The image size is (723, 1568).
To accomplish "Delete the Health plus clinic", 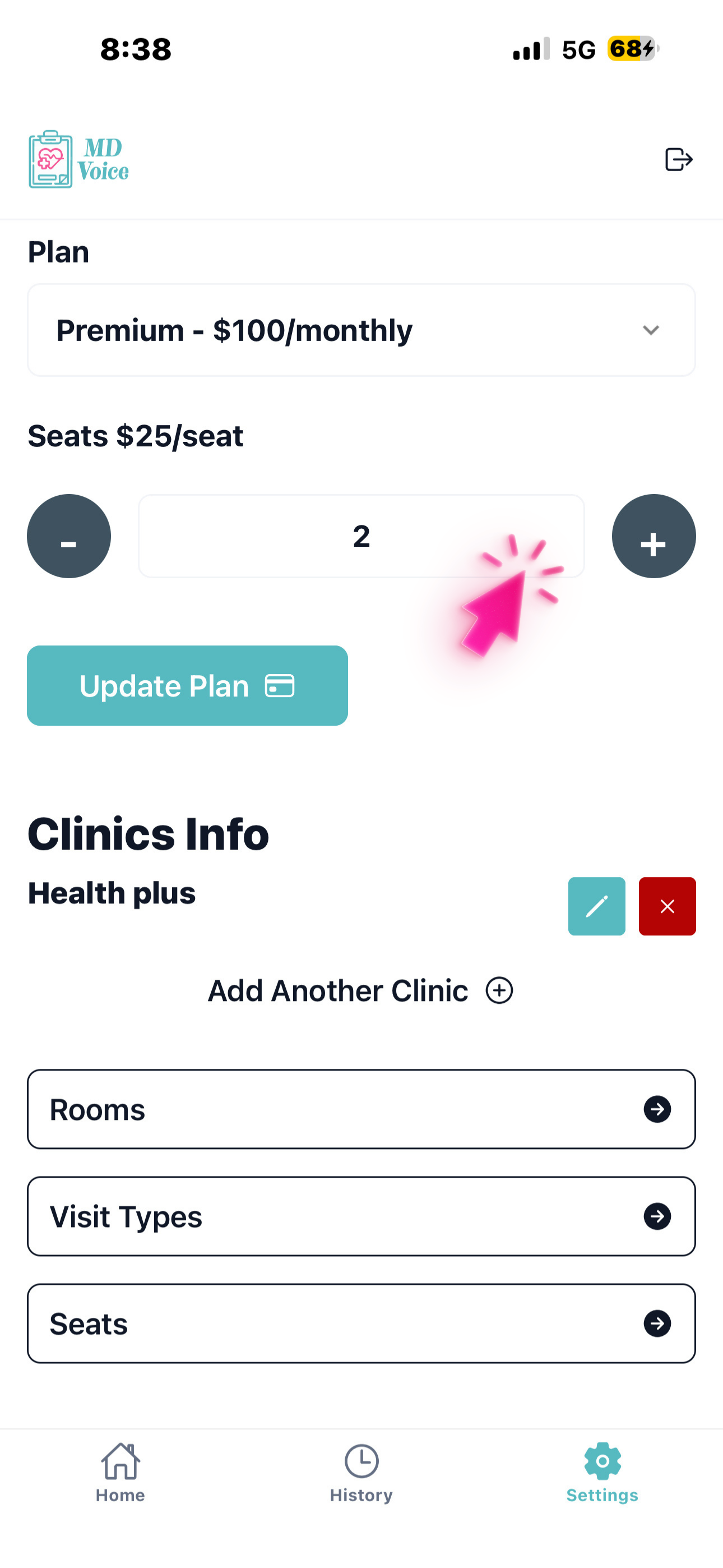I will [x=667, y=906].
